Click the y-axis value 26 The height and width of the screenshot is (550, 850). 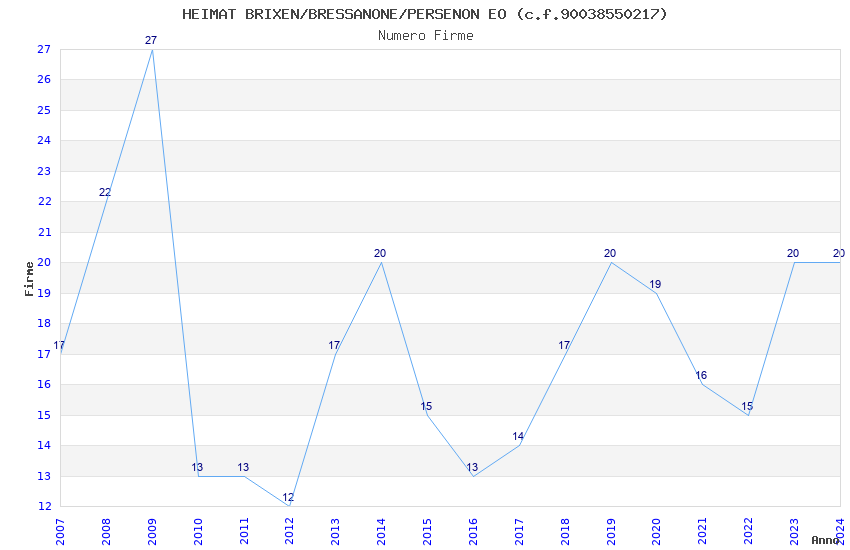click(x=44, y=80)
